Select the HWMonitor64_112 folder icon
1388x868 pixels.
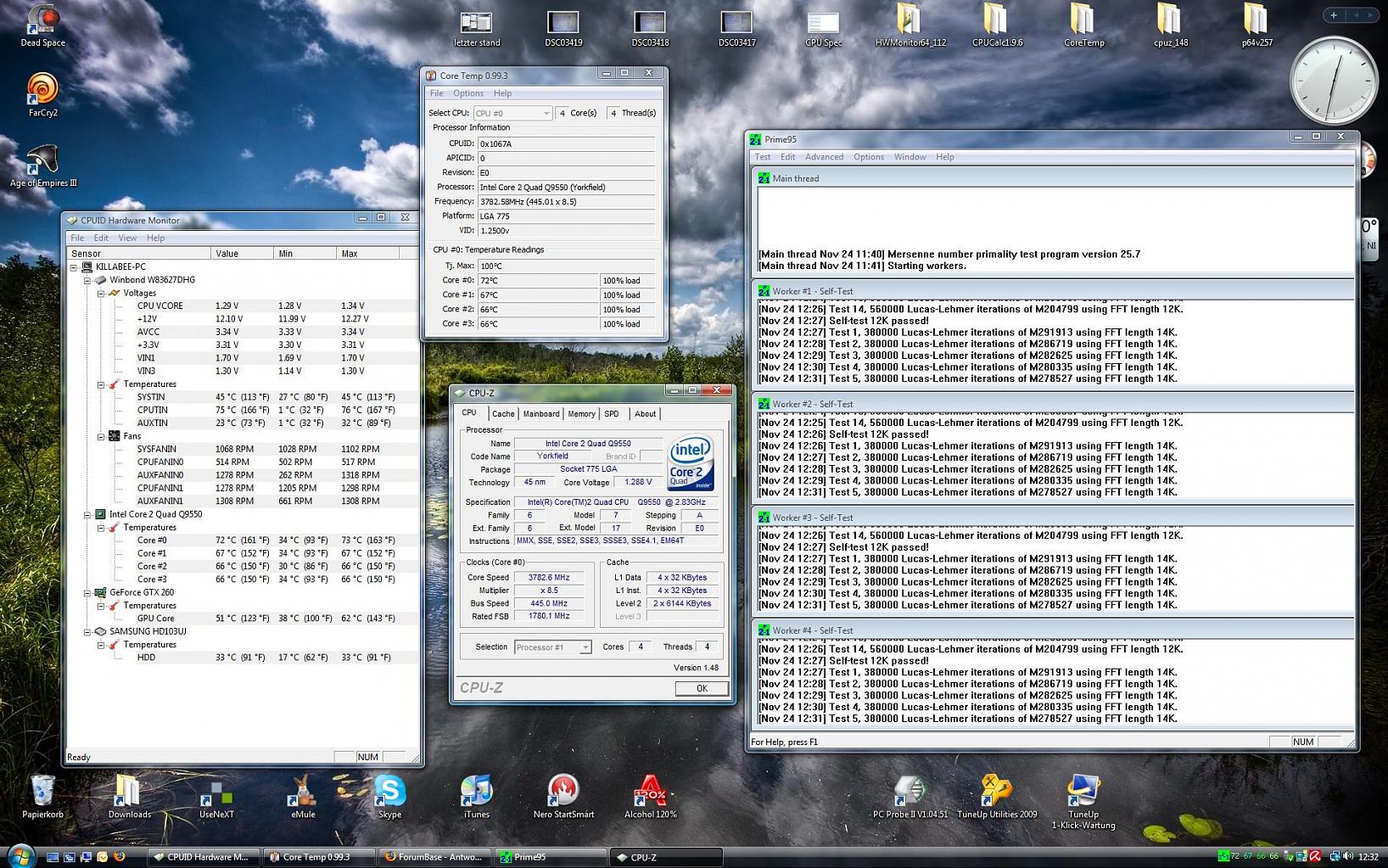(910, 25)
